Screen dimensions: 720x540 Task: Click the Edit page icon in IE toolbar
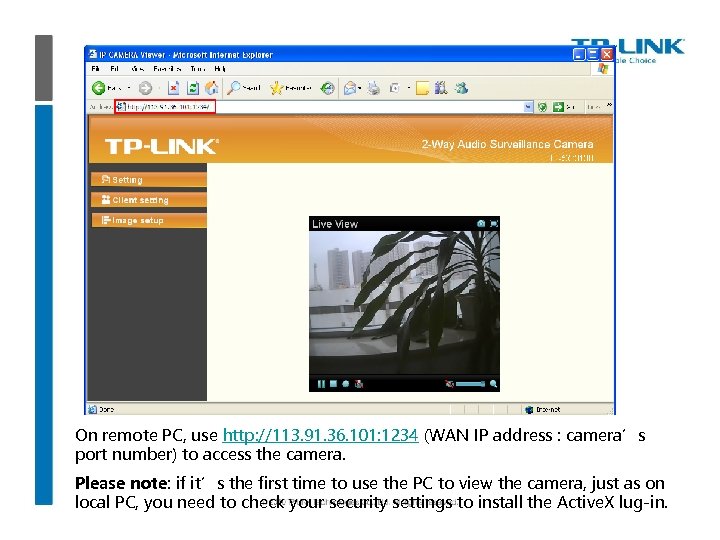click(394, 88)
